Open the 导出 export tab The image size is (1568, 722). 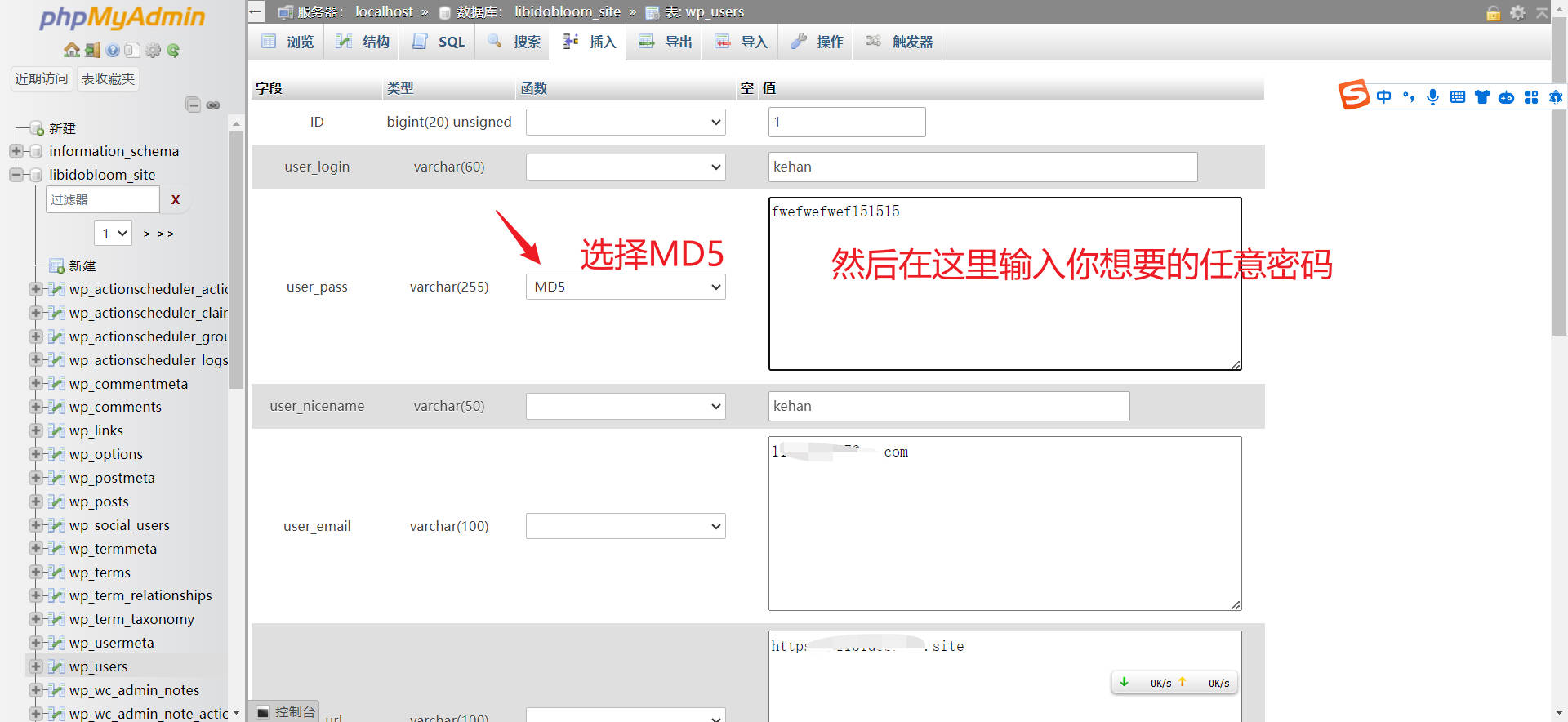(665, 42)
